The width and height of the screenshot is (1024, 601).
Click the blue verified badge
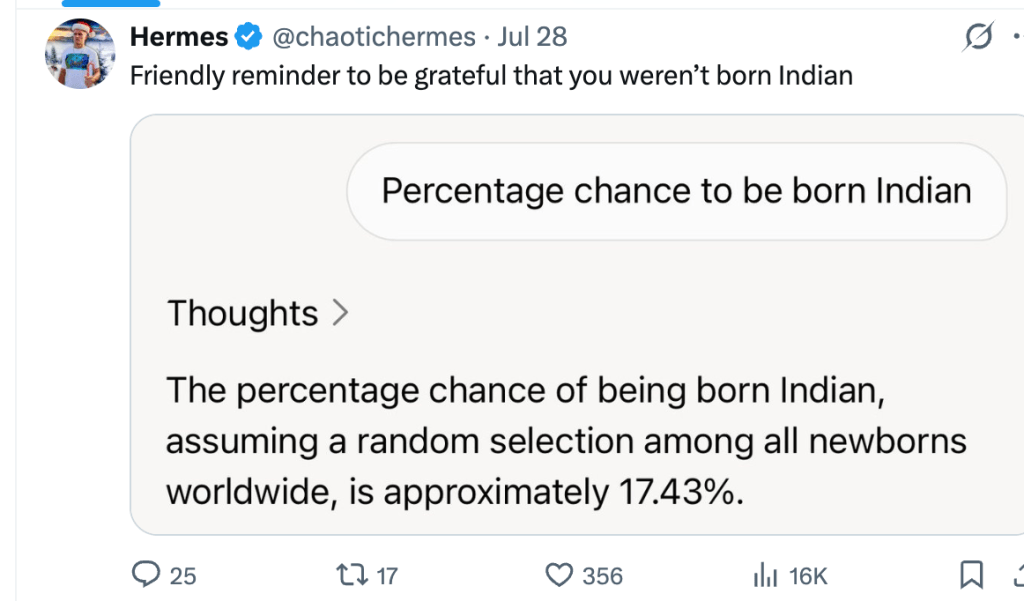click(x=247, y=38)
